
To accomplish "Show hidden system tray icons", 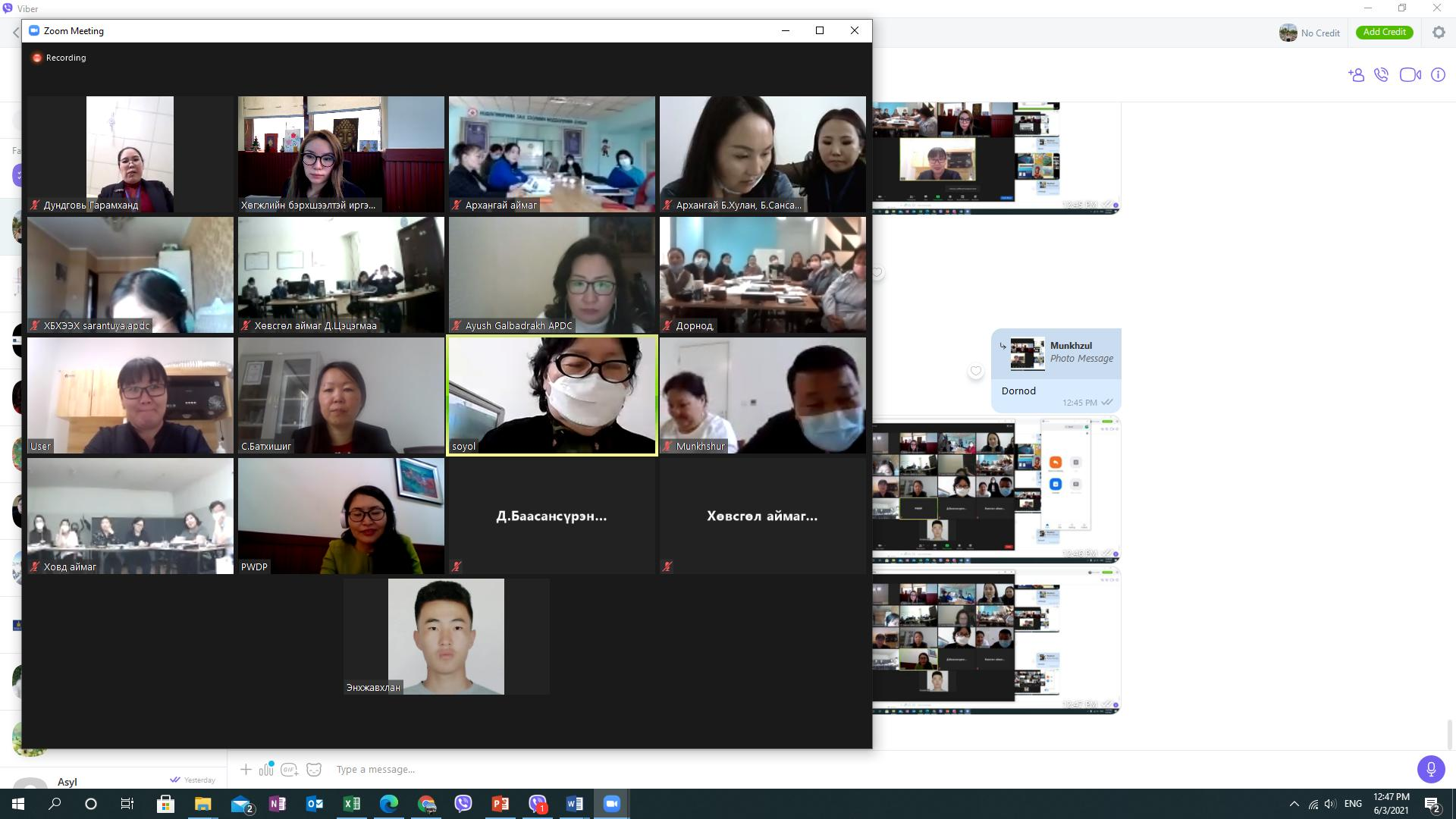I will tap(1294, 804).
